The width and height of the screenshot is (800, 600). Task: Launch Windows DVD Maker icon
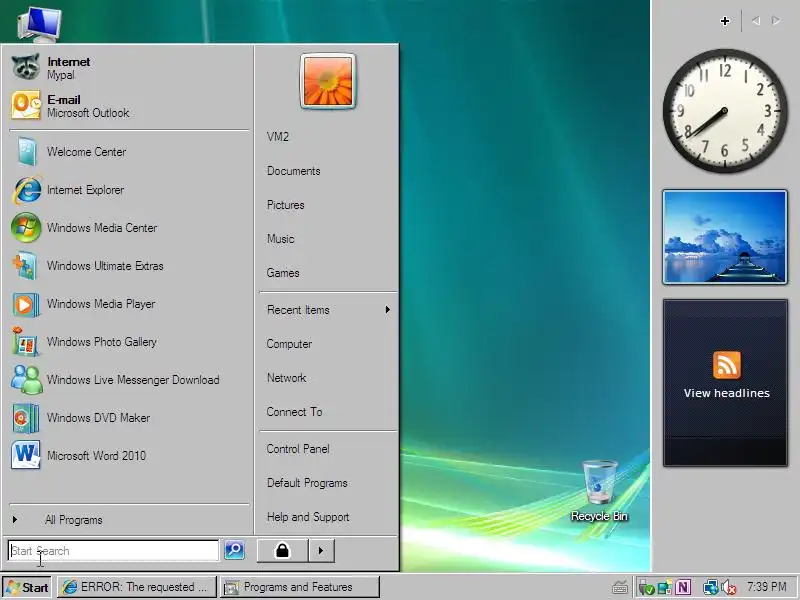point(26,418)
